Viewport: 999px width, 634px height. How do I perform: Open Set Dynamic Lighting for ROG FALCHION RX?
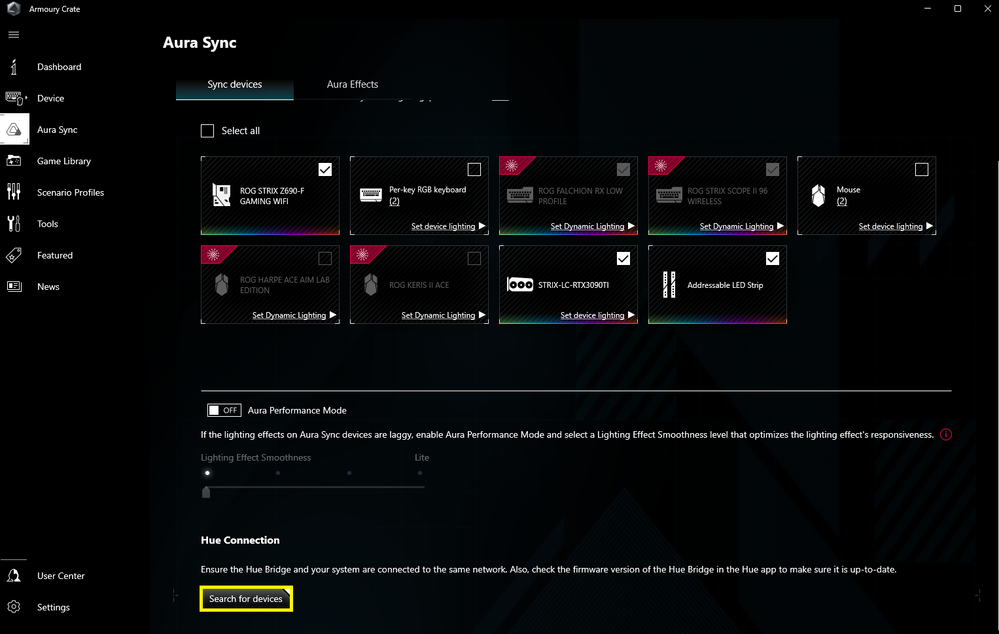coord(592,226)
